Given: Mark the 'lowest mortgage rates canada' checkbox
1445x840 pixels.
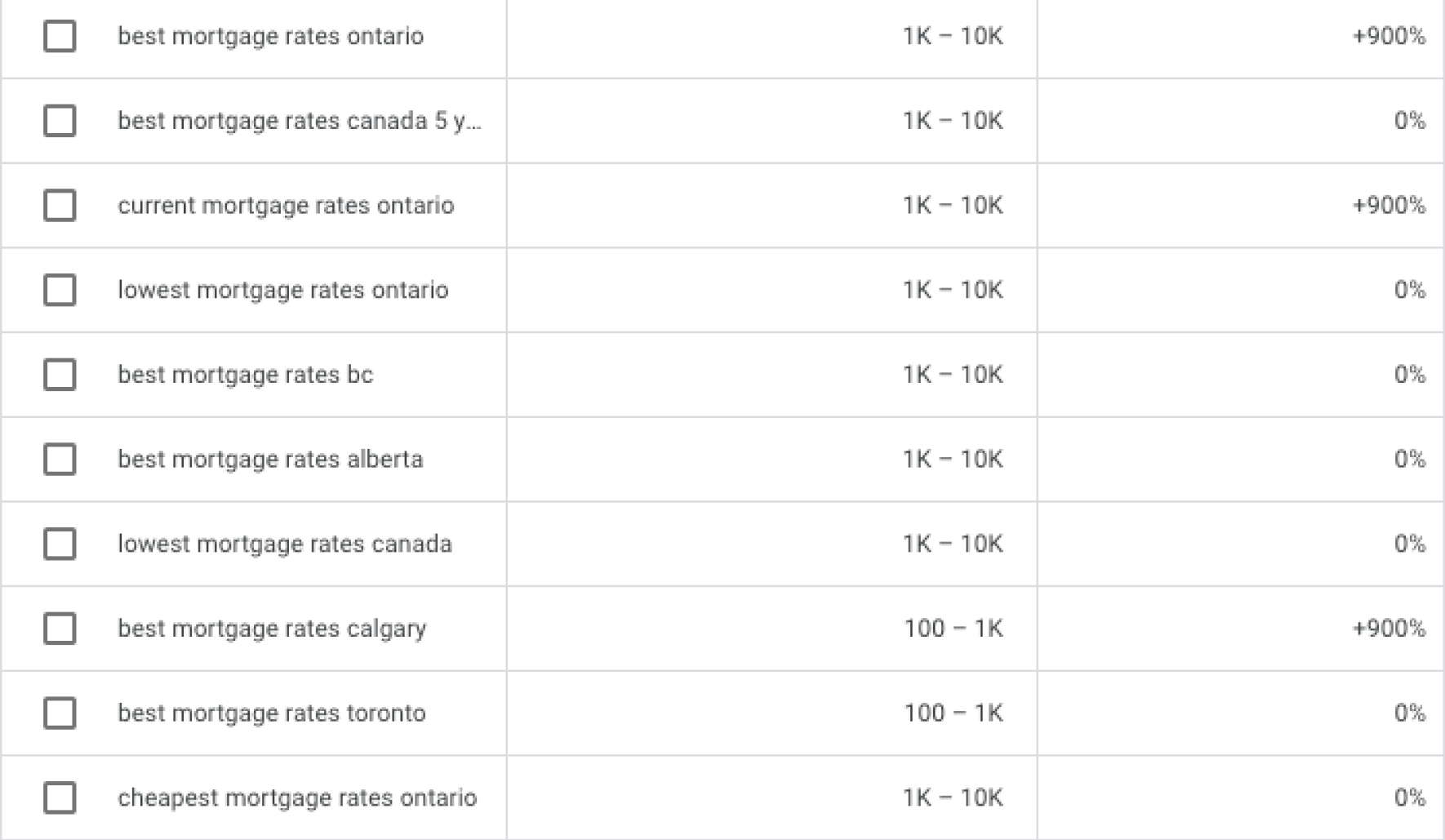Looking at the screenshot, I should (x=60, y=544).
